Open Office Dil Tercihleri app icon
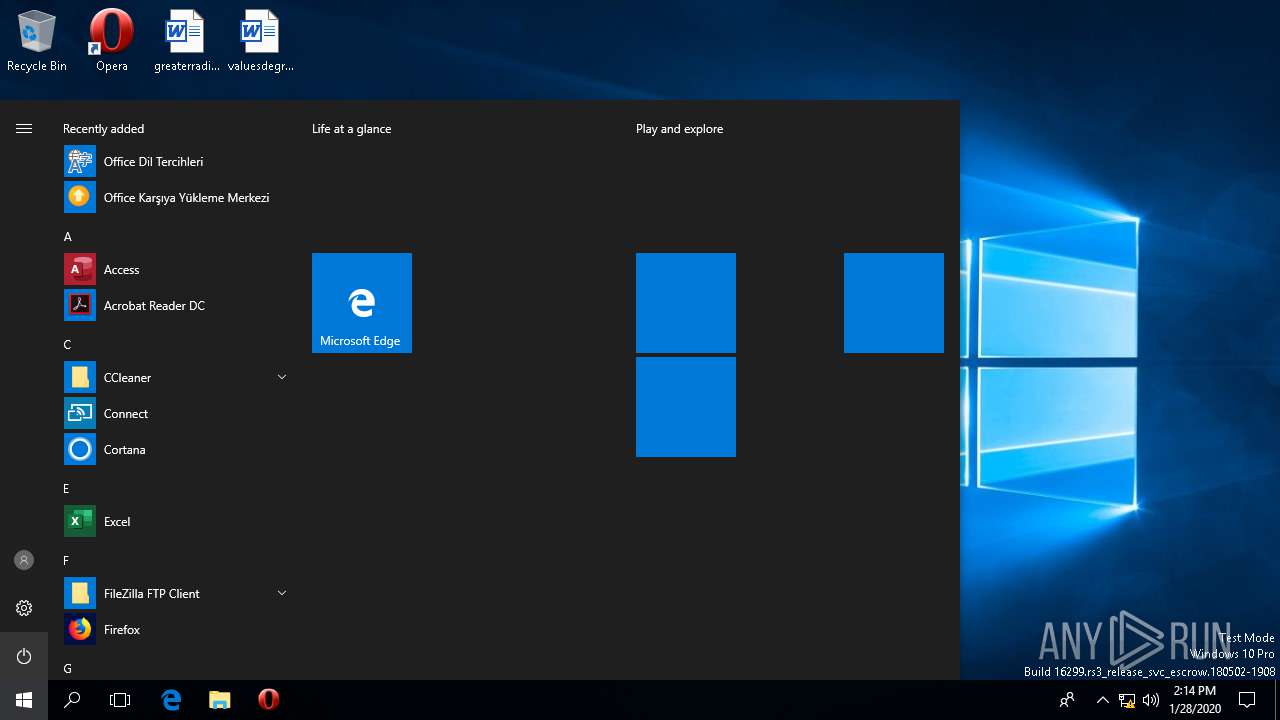The width and height of the screenshot is (1280, 720). pos(80,162)
